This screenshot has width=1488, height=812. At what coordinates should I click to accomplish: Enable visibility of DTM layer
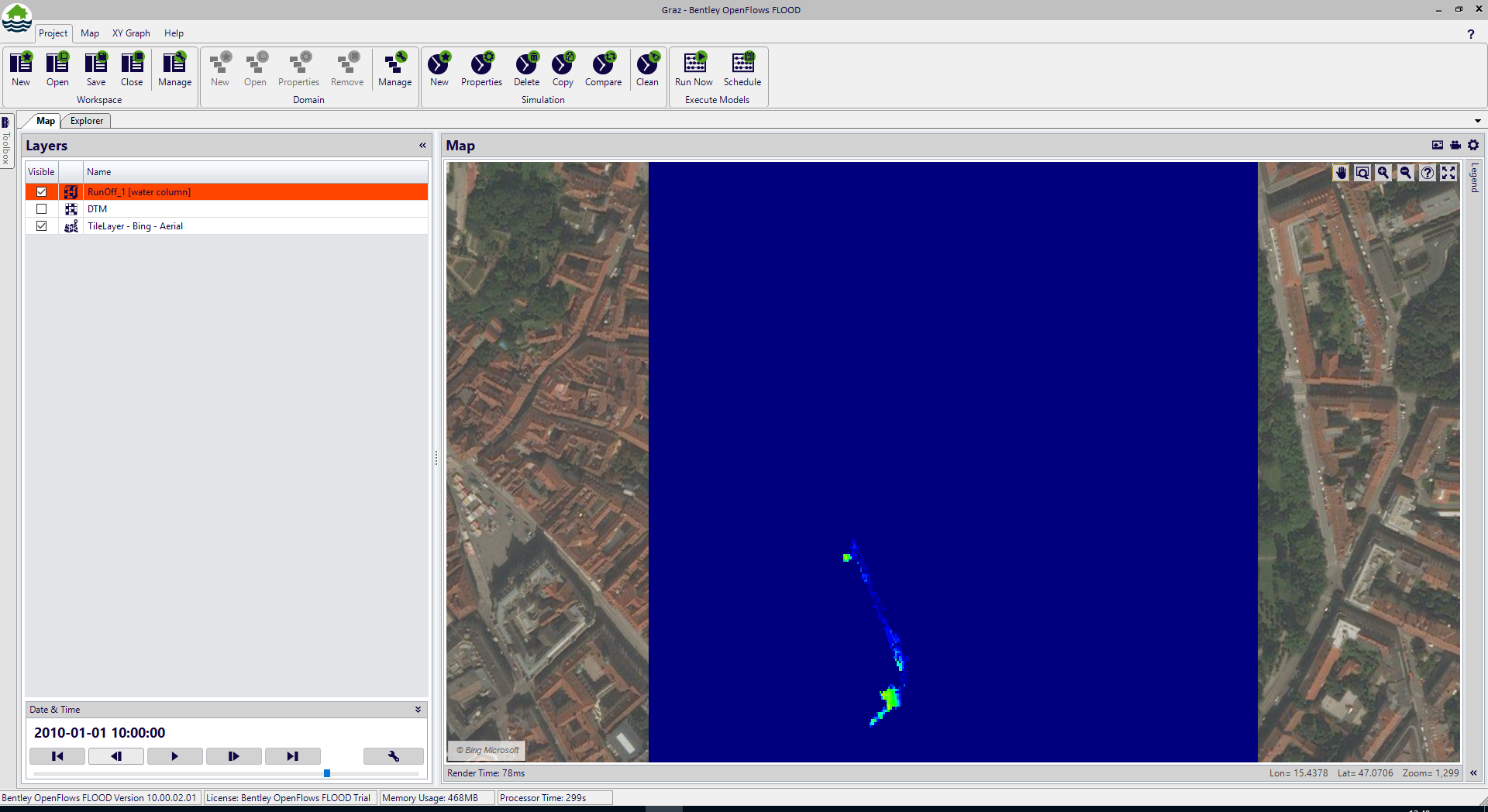[x=42, y=209]
